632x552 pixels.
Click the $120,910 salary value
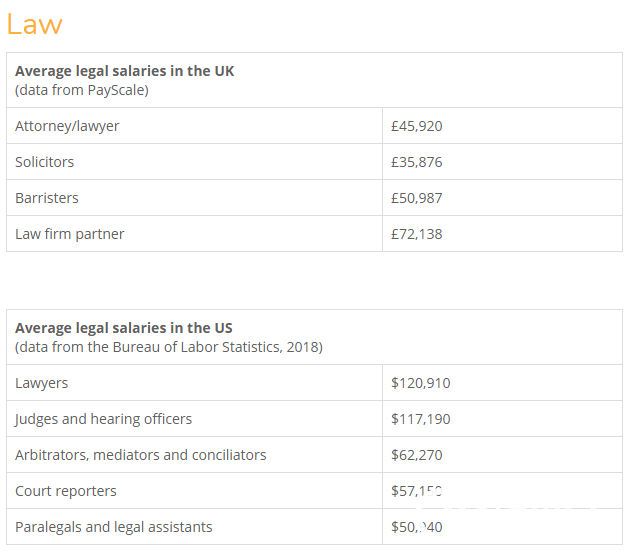click(x=421, y=383)
